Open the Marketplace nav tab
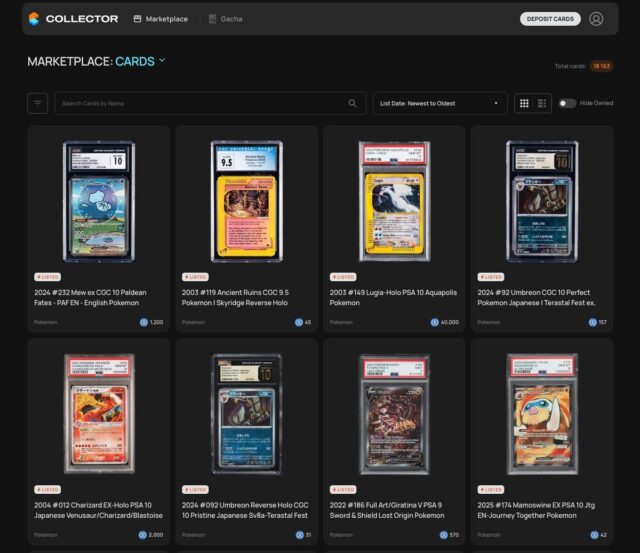The width and height of the screenshot is (640, 553). 161,19
